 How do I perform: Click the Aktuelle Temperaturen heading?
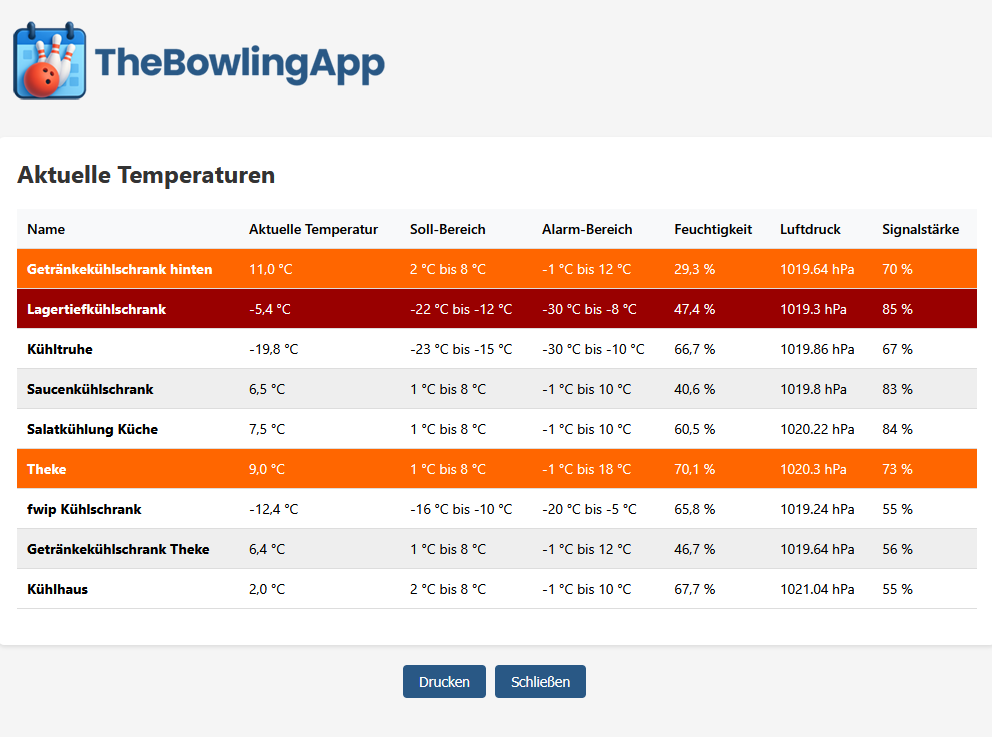[146, 175]
